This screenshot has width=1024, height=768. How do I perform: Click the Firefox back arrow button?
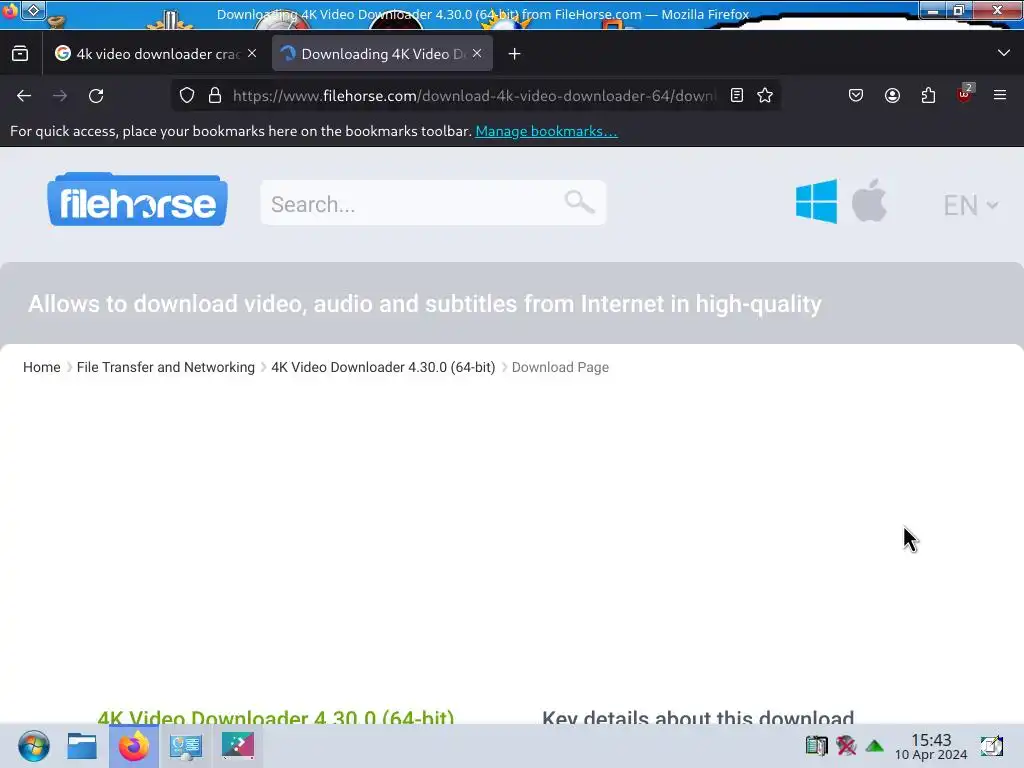click(24, 96)
